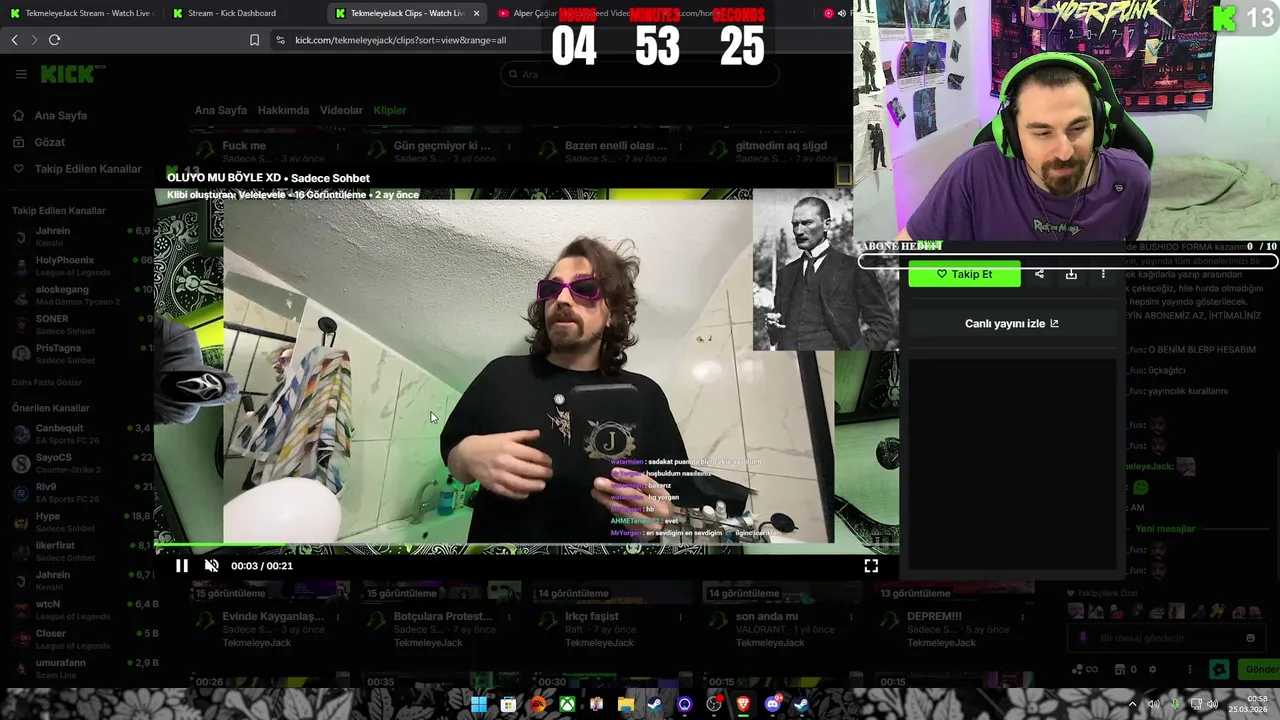The width and height of the screenshot is (1280, 720).
Task: Unmute the clip audio
Action: [212, 566]
